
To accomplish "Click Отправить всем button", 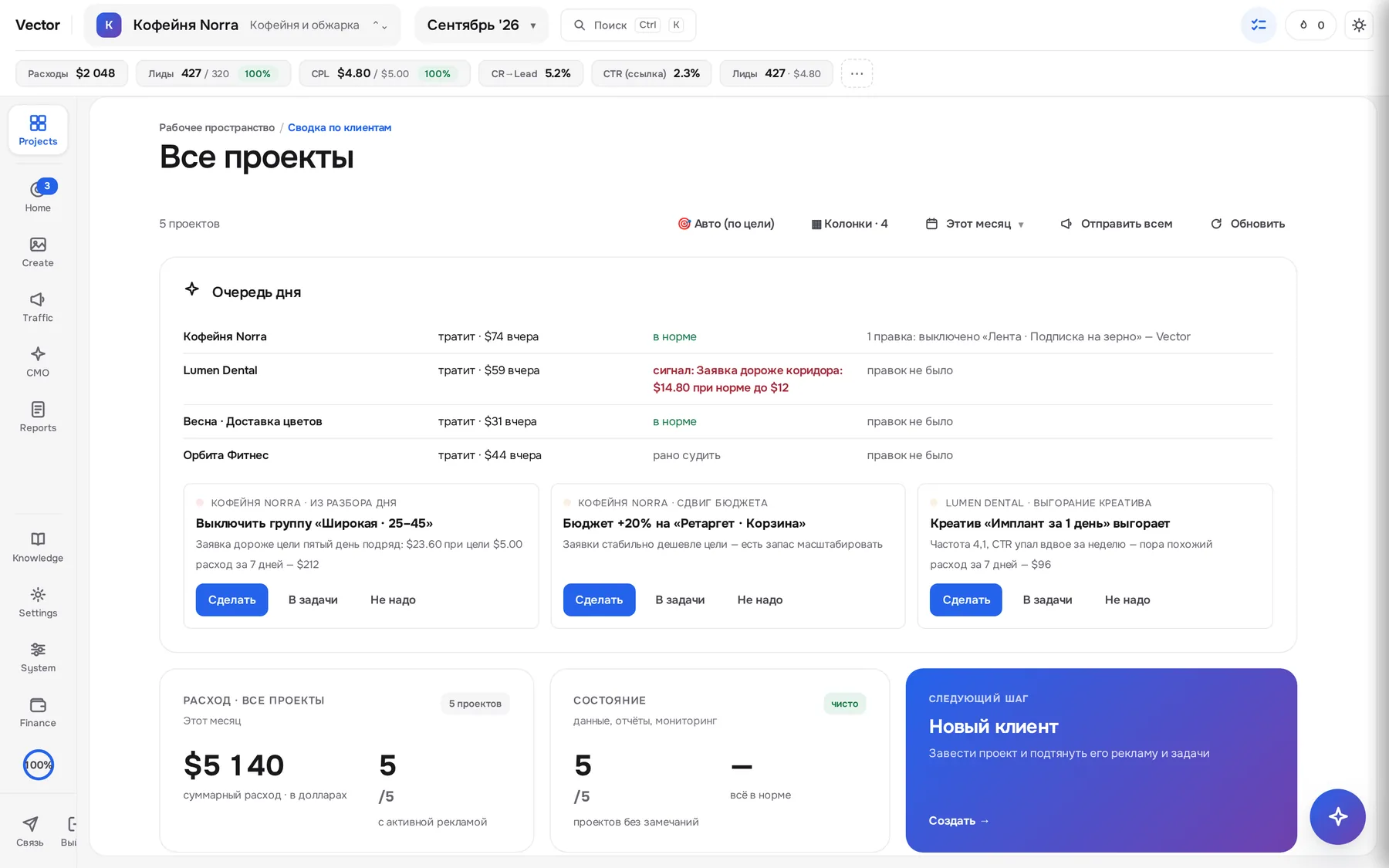I will coord(1117,224).
